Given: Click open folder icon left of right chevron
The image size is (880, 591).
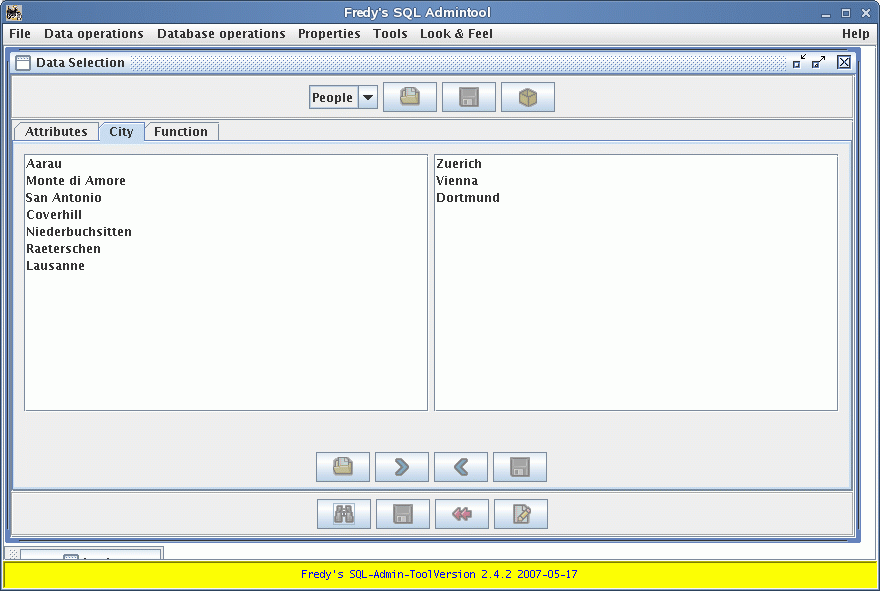Looking at the screenshot, I should 343,467.
